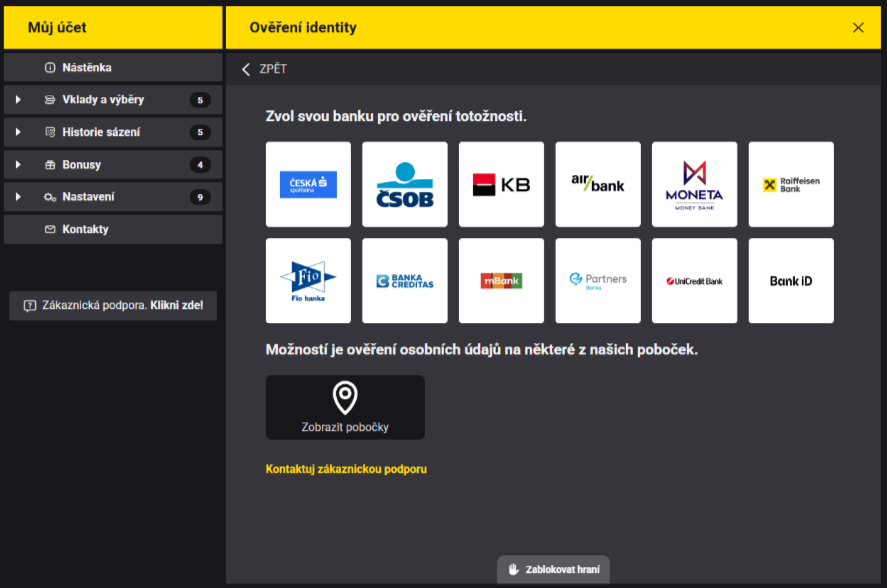
Task: Select UniCredit Bank tile
Action: point(694,281)
